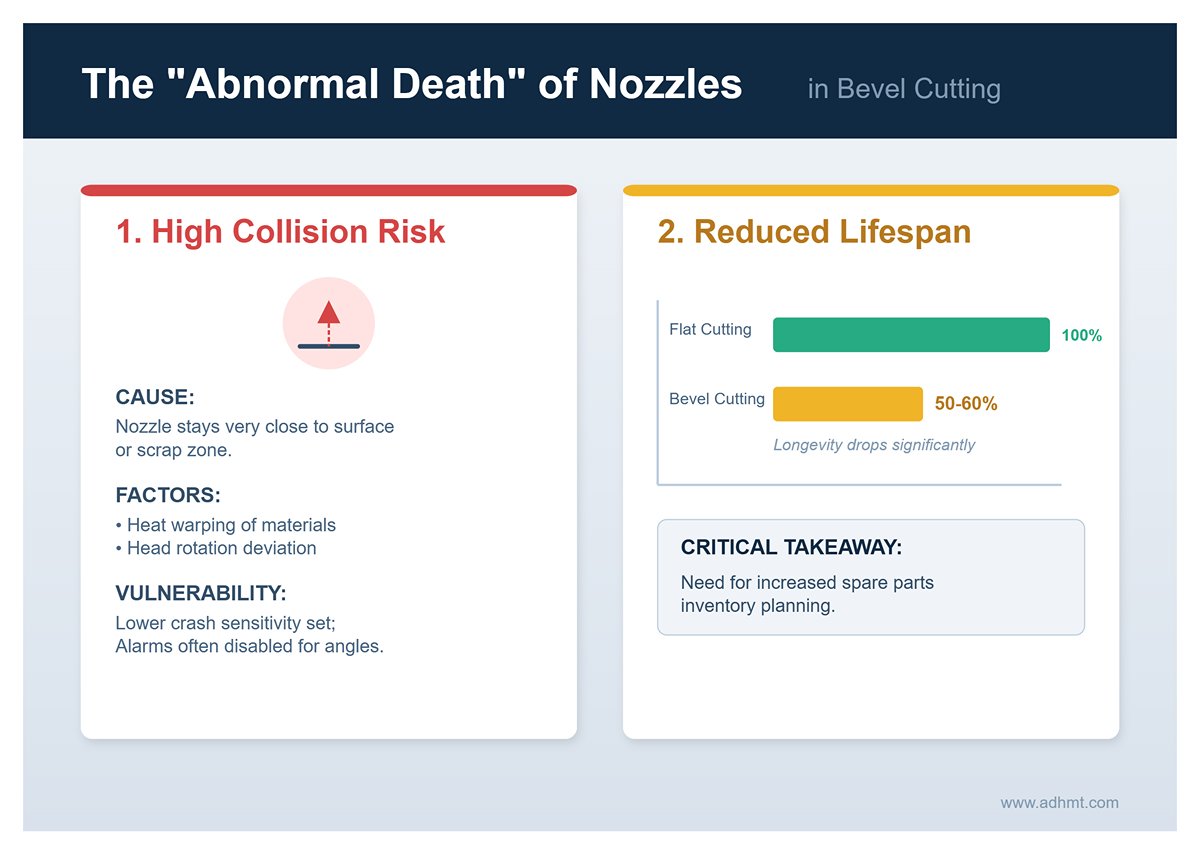Click the VULNERABILITY: label
Image resolution: width=1200 pixels, height=854 pixels.
(201, 593)
